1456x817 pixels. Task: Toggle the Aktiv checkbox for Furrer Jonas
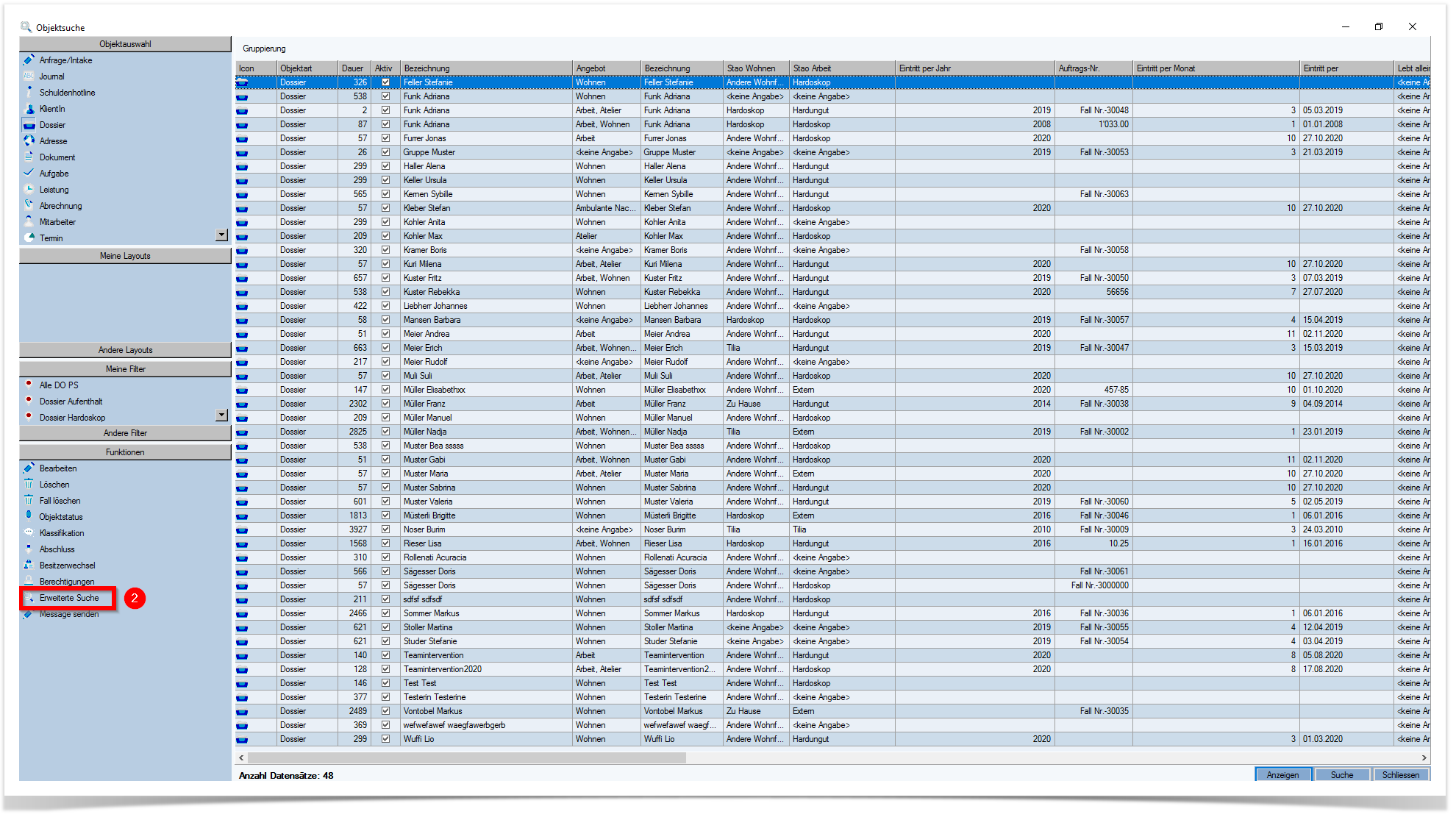click(x=385, y=138)
